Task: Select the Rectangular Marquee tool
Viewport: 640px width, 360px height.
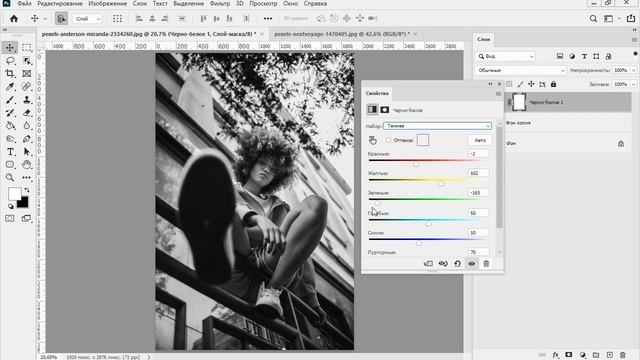Action: pyautogui.click(x=27, y=47)
